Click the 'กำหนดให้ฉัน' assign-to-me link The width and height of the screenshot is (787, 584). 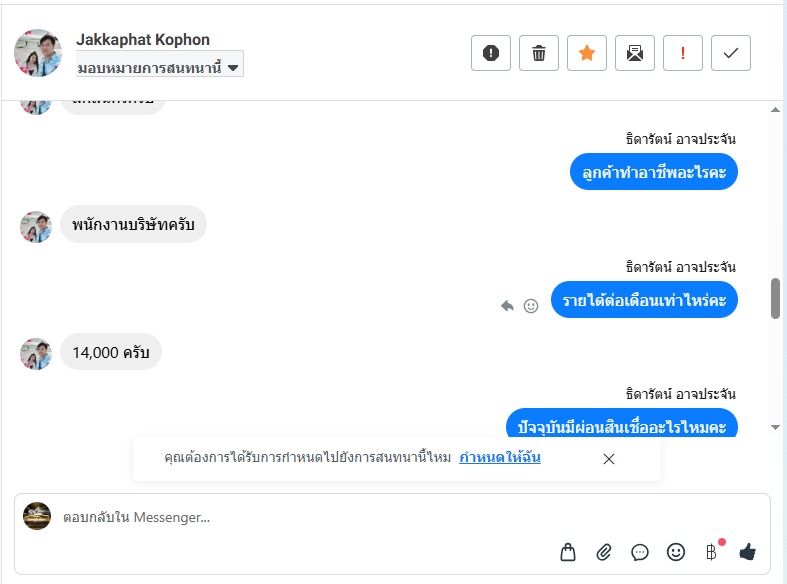[500, 458]
